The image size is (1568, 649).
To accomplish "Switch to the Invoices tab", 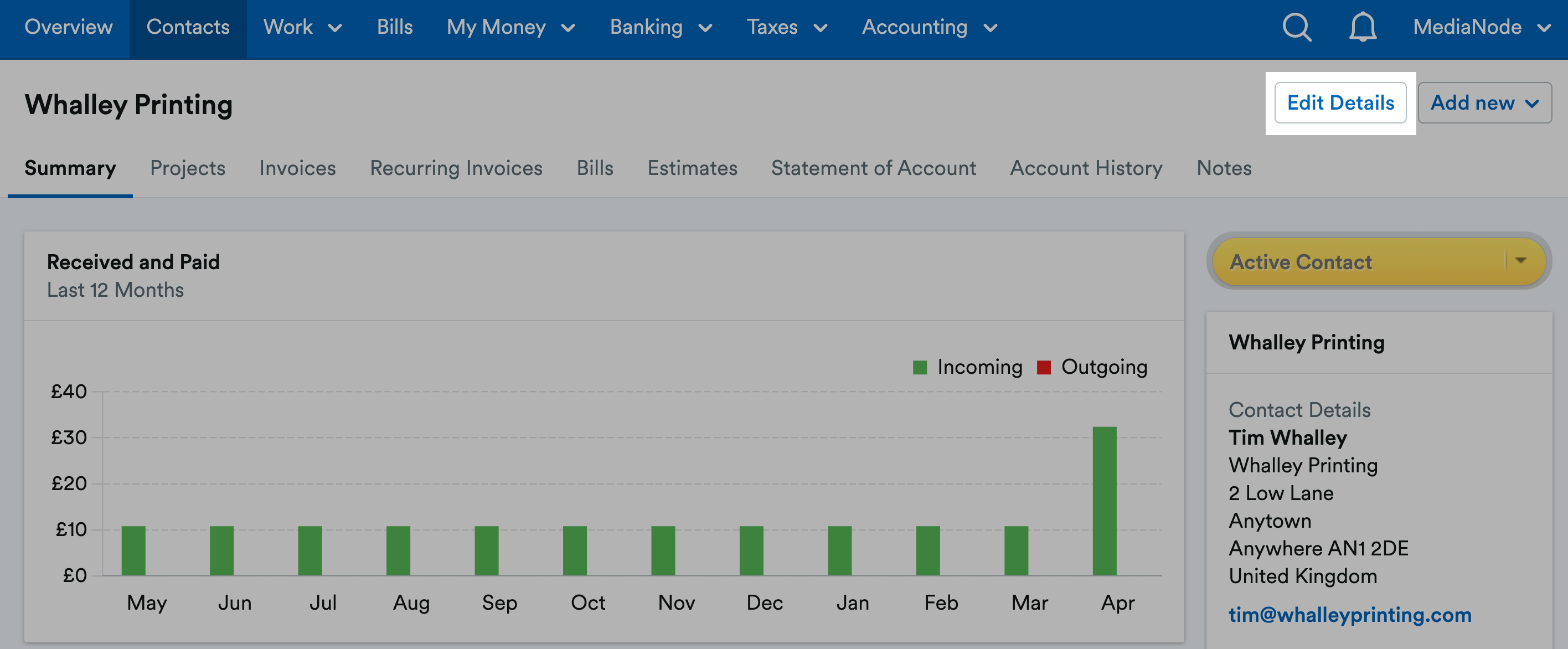I will coord(297,168).
